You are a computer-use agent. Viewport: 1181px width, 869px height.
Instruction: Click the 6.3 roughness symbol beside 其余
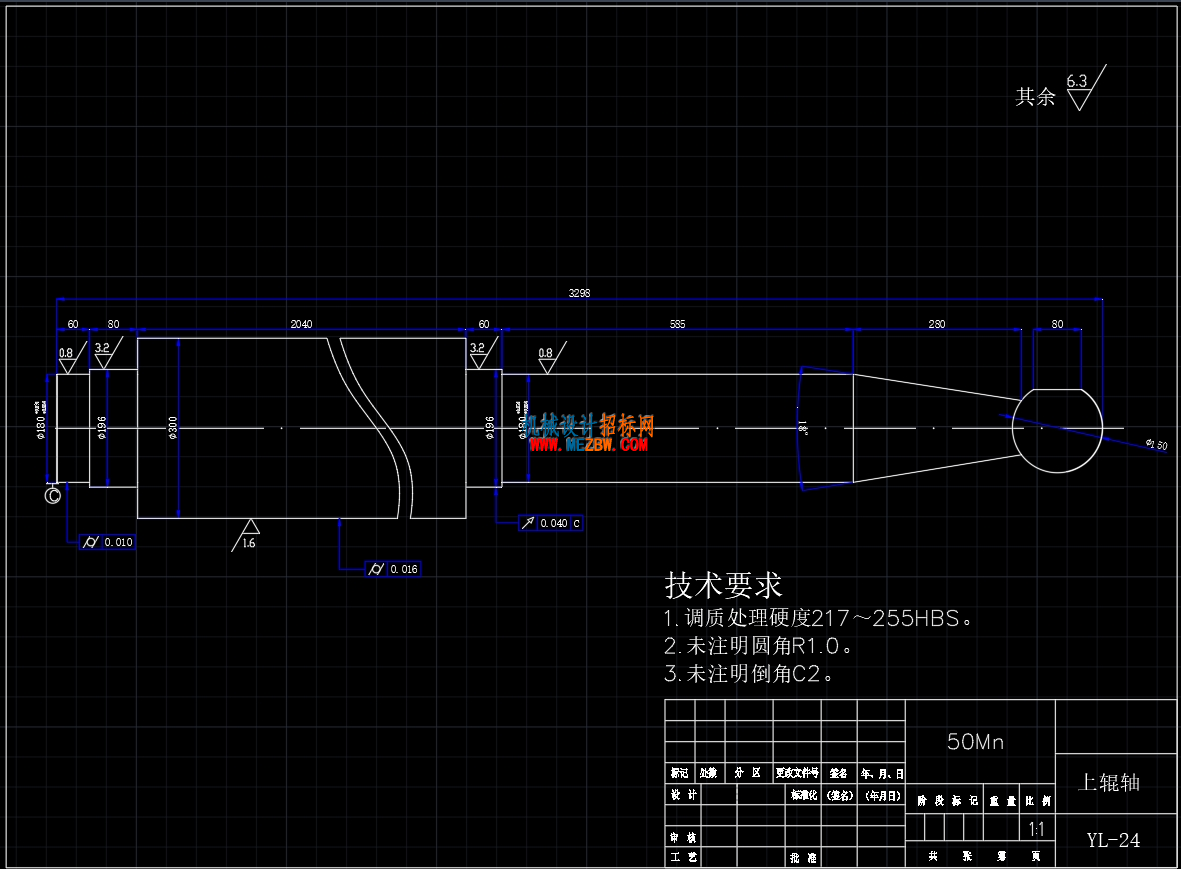tap(1085, 89)
